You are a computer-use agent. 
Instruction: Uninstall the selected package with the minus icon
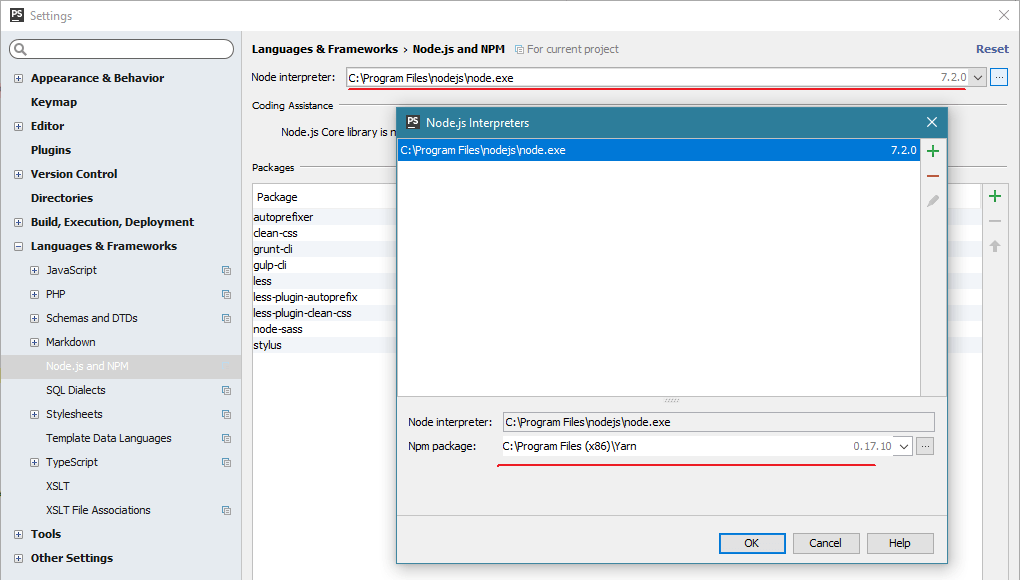(x=994, y=221)
